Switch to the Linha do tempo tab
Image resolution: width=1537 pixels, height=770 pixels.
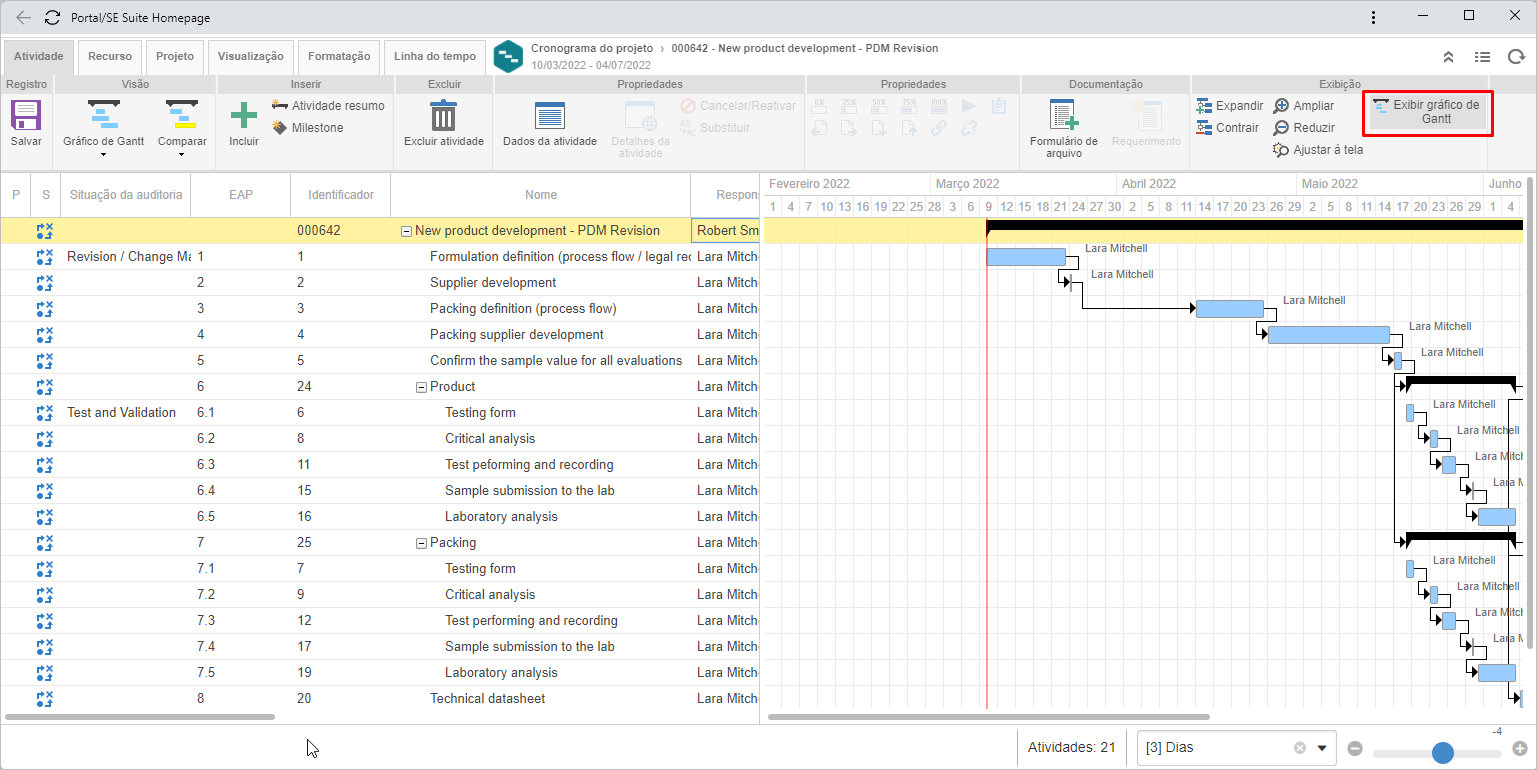coord(435,57)
